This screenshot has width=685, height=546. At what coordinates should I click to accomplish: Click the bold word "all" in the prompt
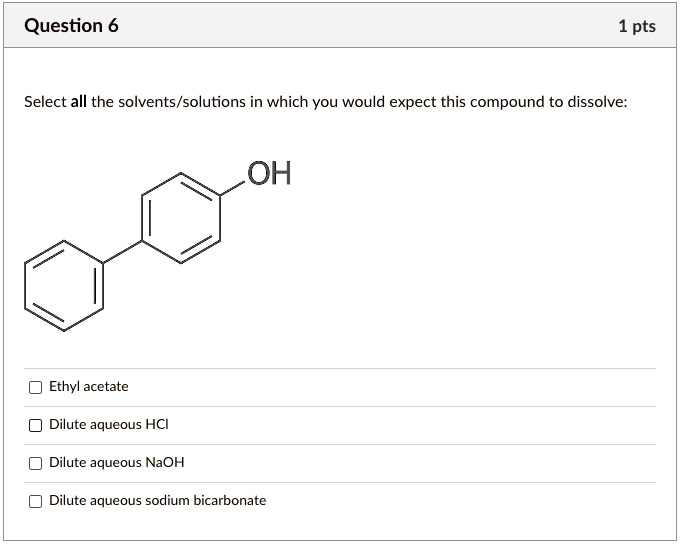point(79,102)
